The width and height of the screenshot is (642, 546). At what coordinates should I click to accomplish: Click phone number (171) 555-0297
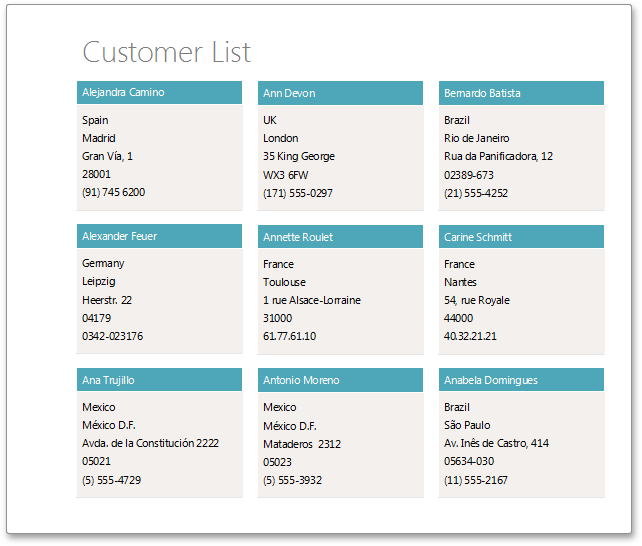point(297,192)
